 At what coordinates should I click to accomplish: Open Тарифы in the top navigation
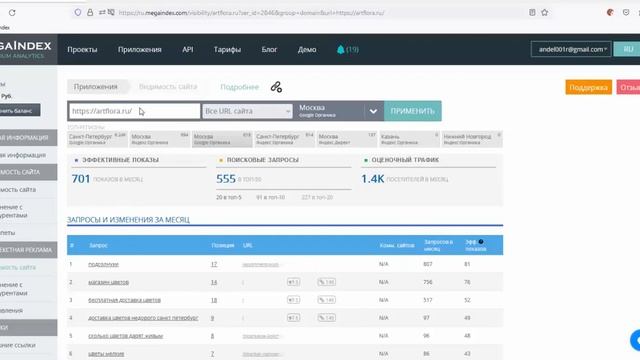point(227,49)
